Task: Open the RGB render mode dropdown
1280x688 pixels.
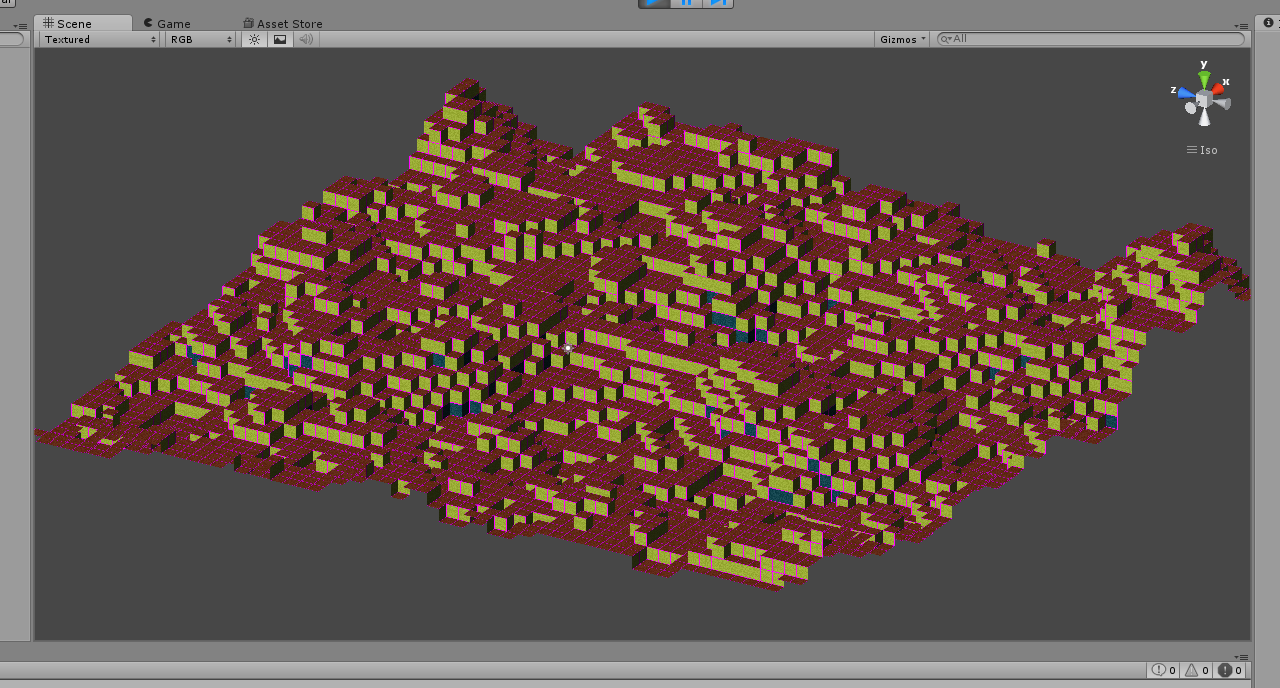Action: [199, 39]
